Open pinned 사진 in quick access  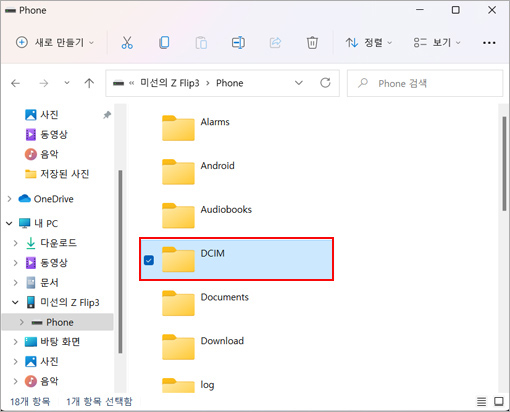pos(49,115)
